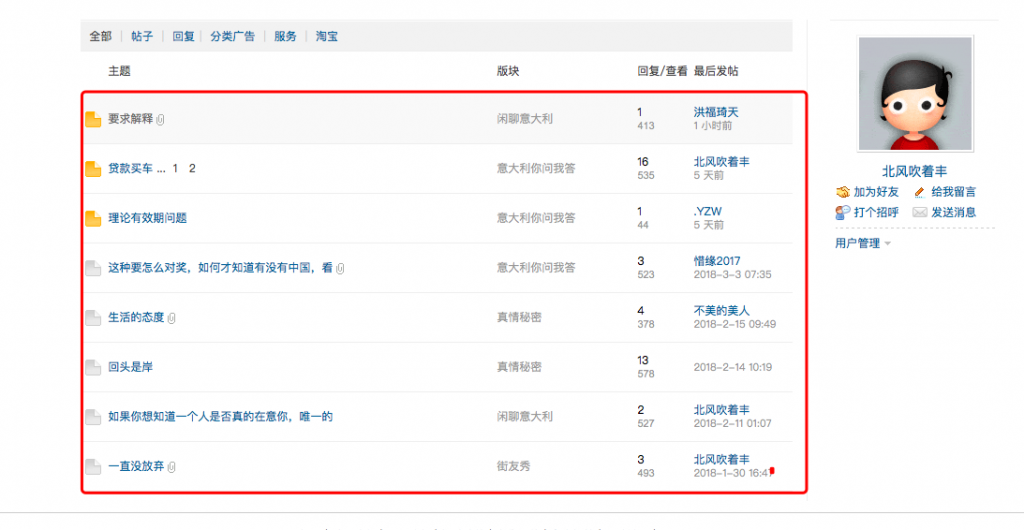1024x530 pixels.
Task: Click the folder icon beside 贷款买车
Action: 93,169
